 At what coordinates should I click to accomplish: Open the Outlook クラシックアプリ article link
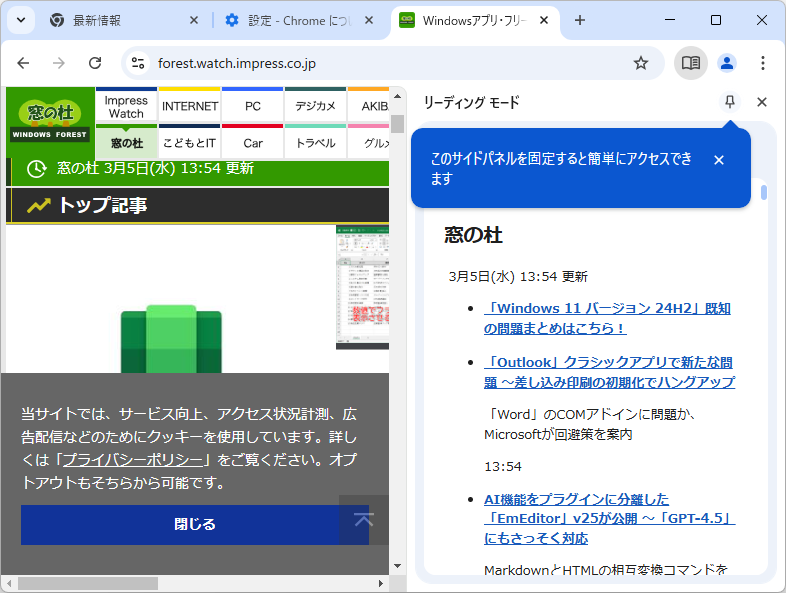coord(609,372)
